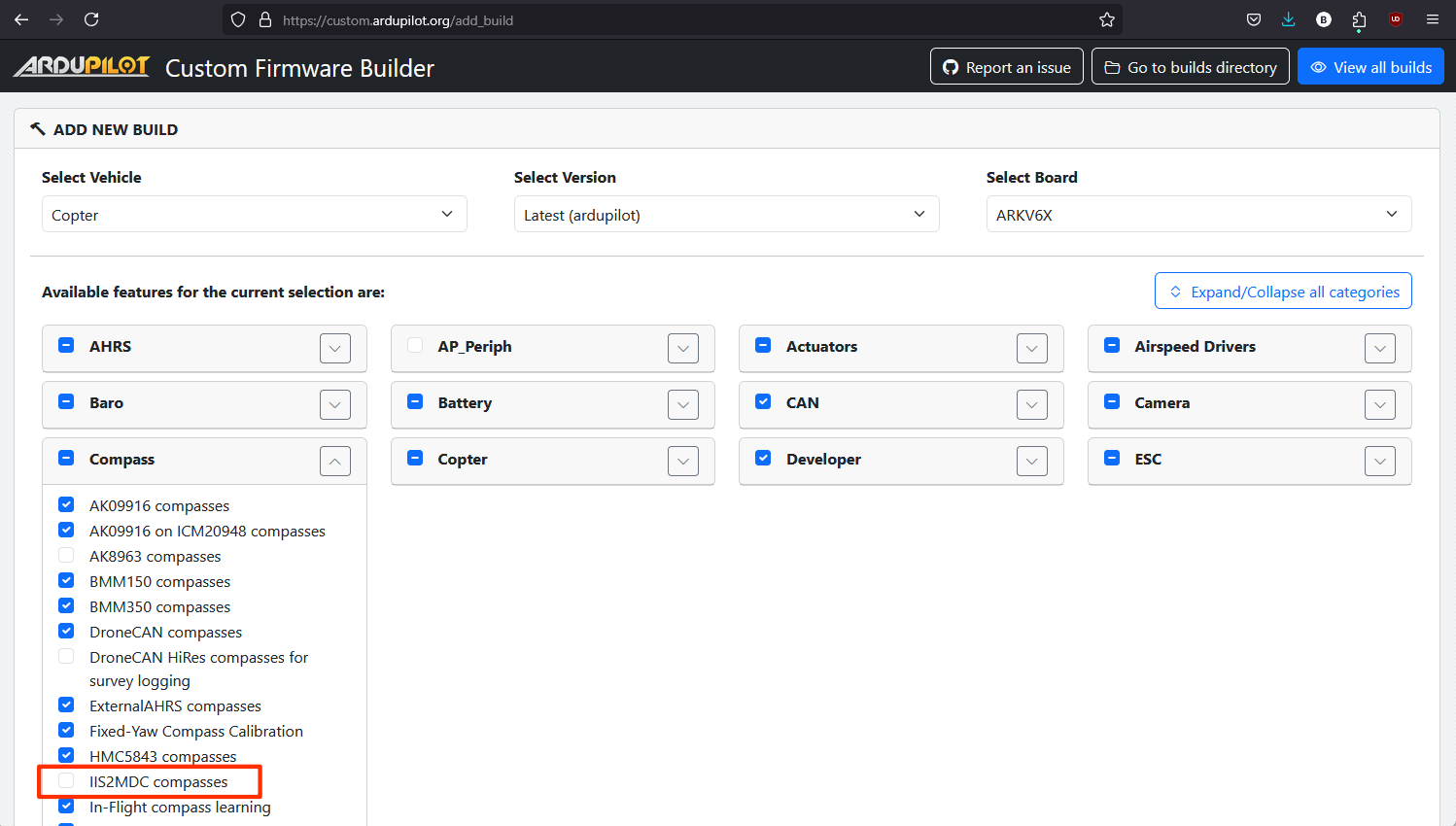Expand the Battery category
Image resolution: width=1456 pixels, height=826 pixels.
[683, 404]
